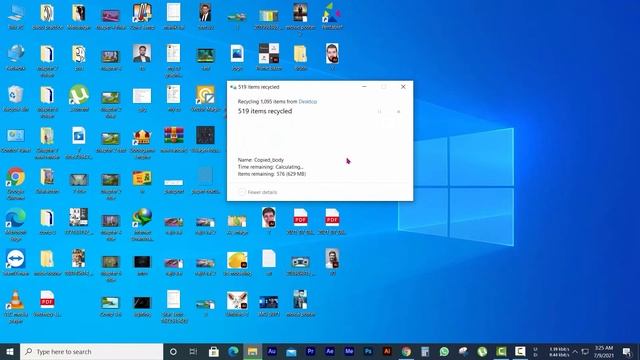Collapse dialog with Fewer details
The width and height of the screenshot is (640, 360).
[x=258, y=192]
